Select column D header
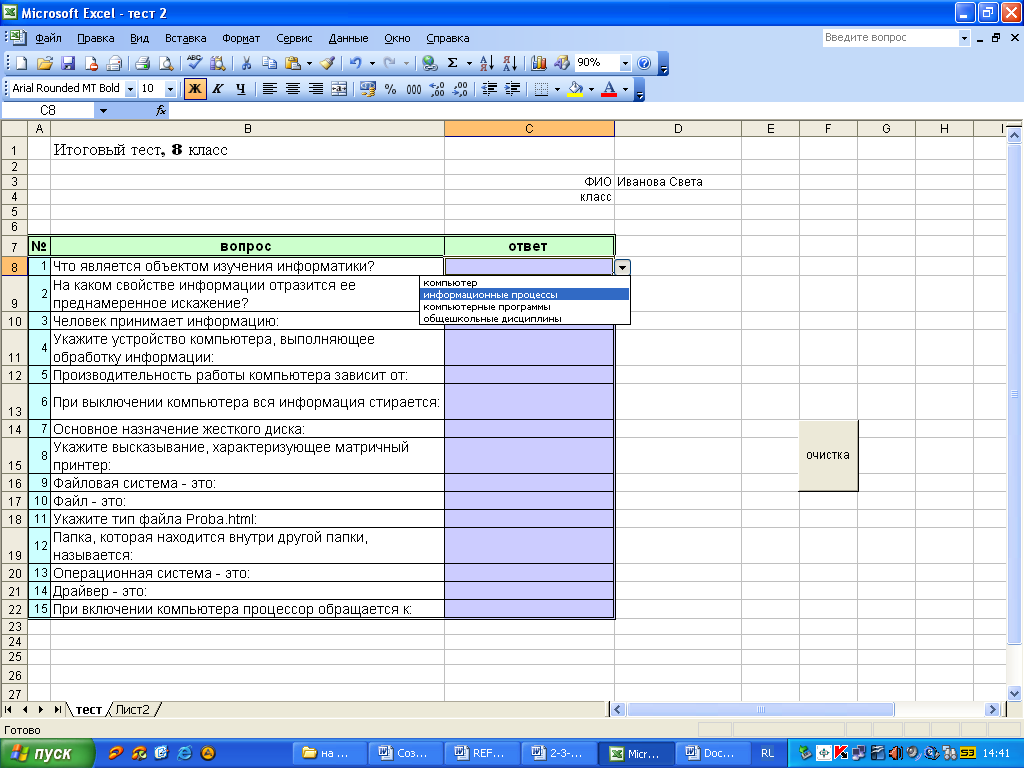 tap(678, 129)
